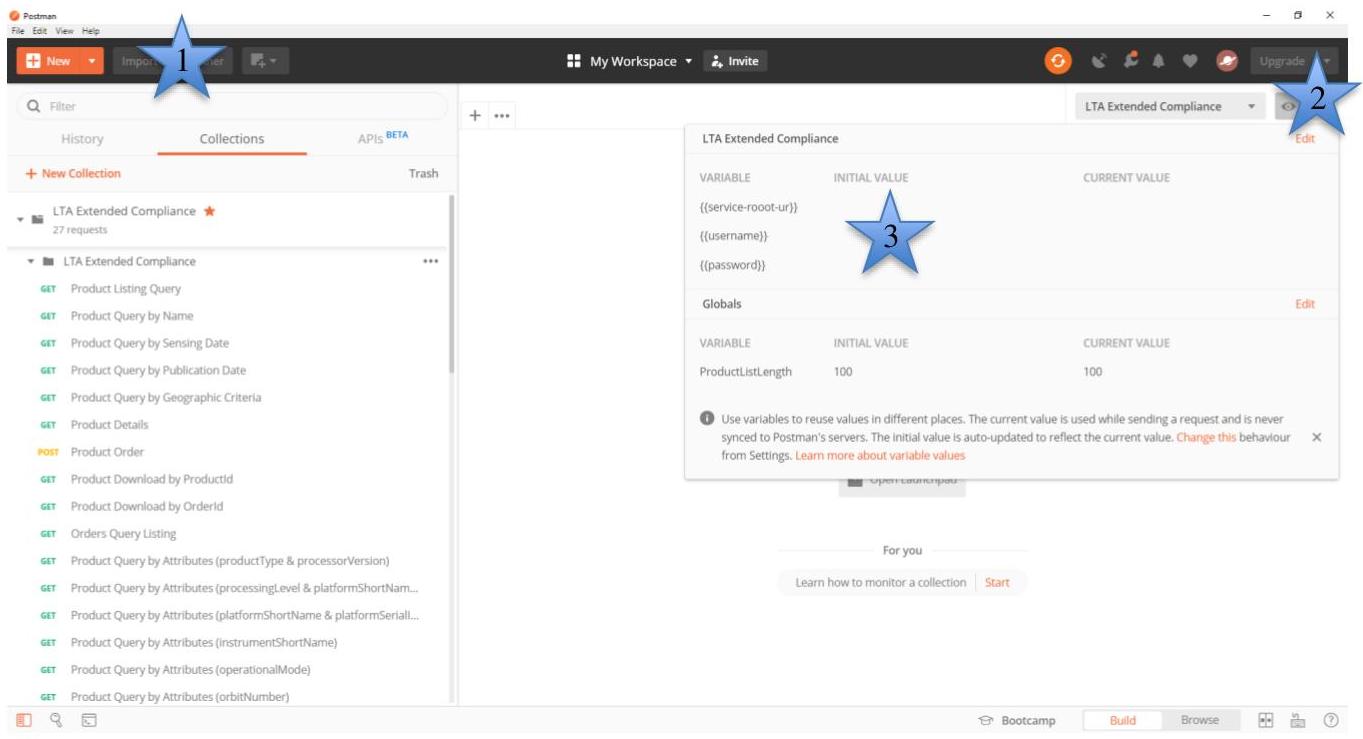1363x739 pixels.
Task: Click the orange sync status icon
Action: click(1057, 61)
